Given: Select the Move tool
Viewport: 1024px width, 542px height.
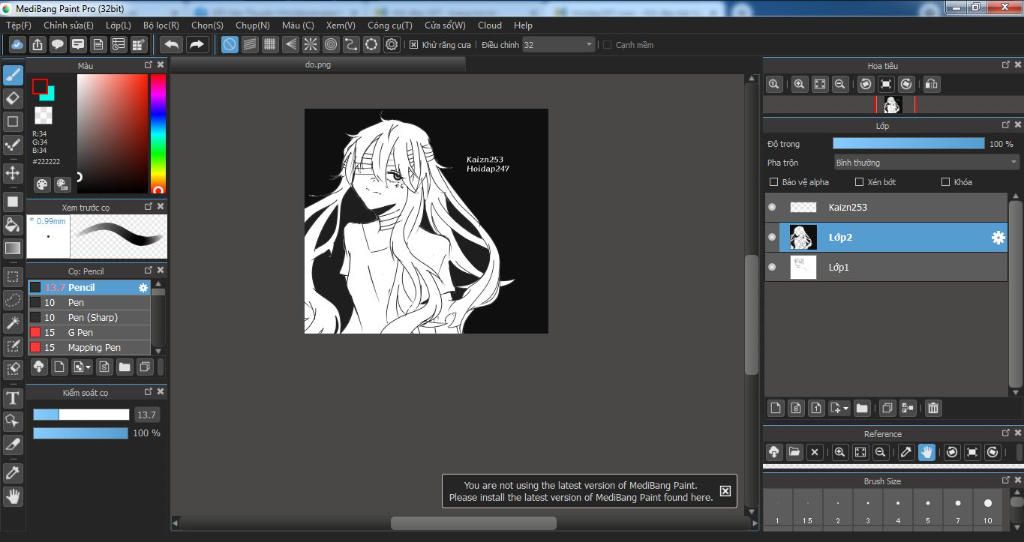Looking at the screenshot, I should click(13, 173).
